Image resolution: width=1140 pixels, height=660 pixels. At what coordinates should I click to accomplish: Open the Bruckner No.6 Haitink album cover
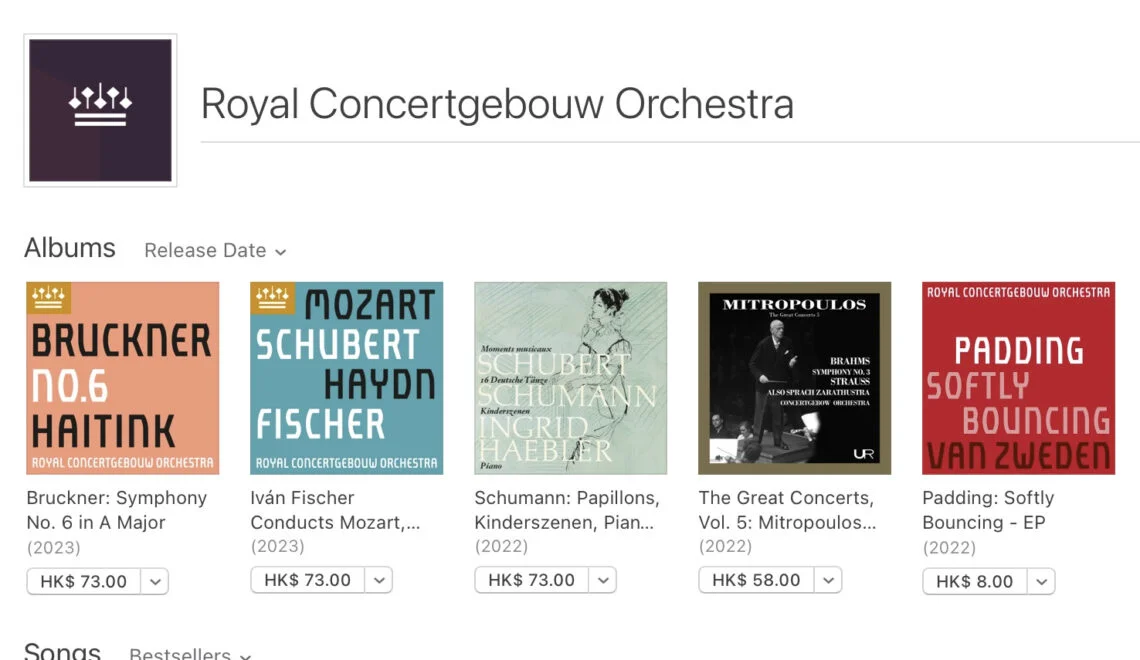click(122, 378)
